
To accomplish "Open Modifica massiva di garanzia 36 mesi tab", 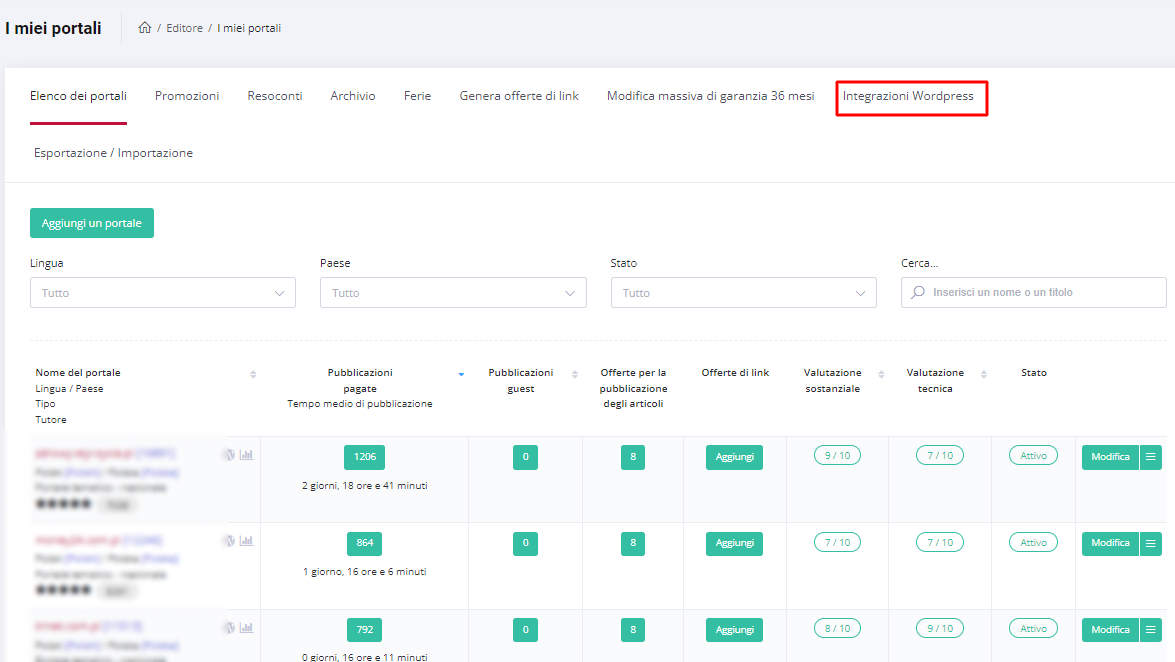I will coord(710,96).
